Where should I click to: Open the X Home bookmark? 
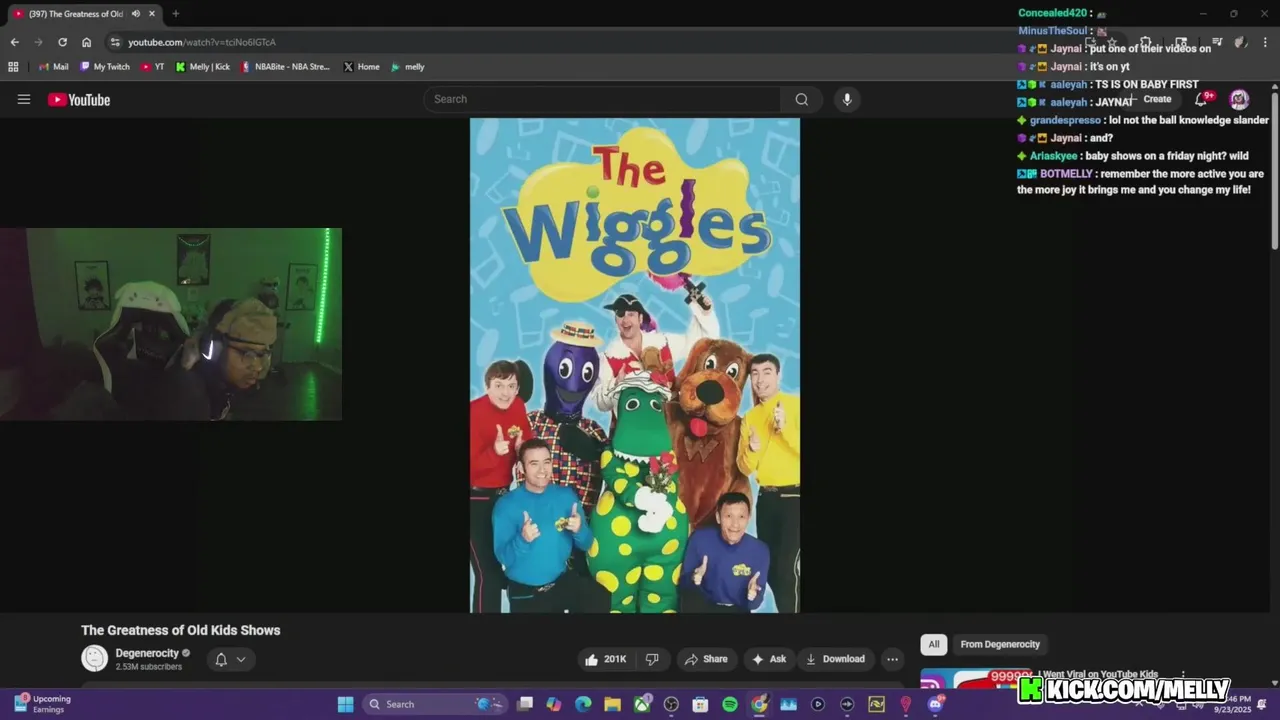[x=362, y=67]
